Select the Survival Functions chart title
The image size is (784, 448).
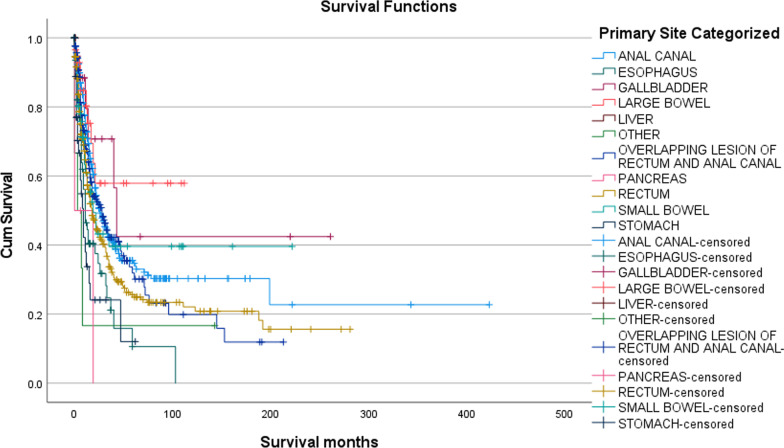coord(375,8)
